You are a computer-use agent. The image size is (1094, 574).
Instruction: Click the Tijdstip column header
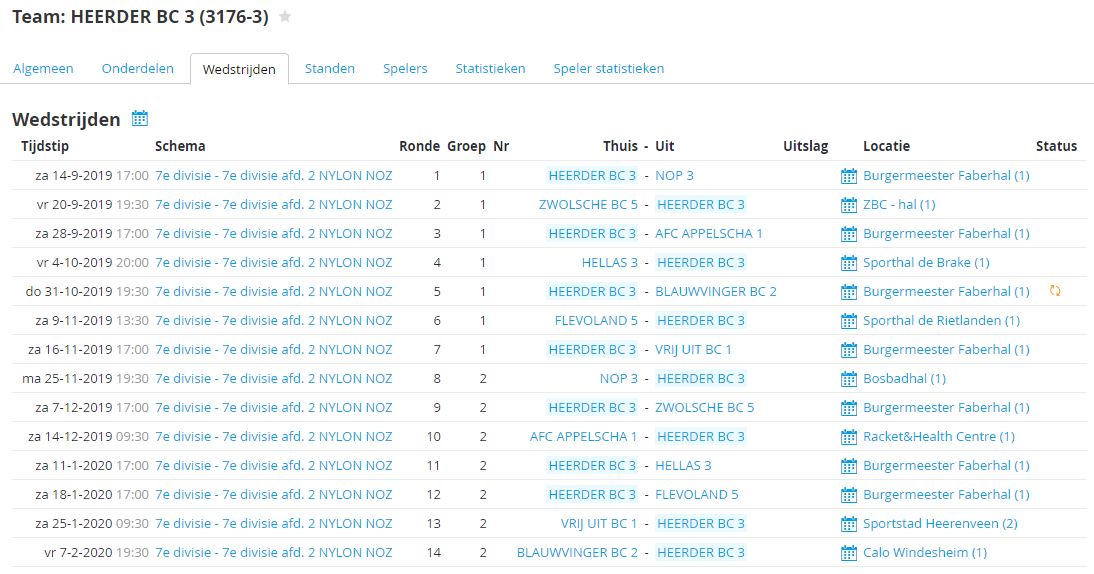[x=45, y=146]
